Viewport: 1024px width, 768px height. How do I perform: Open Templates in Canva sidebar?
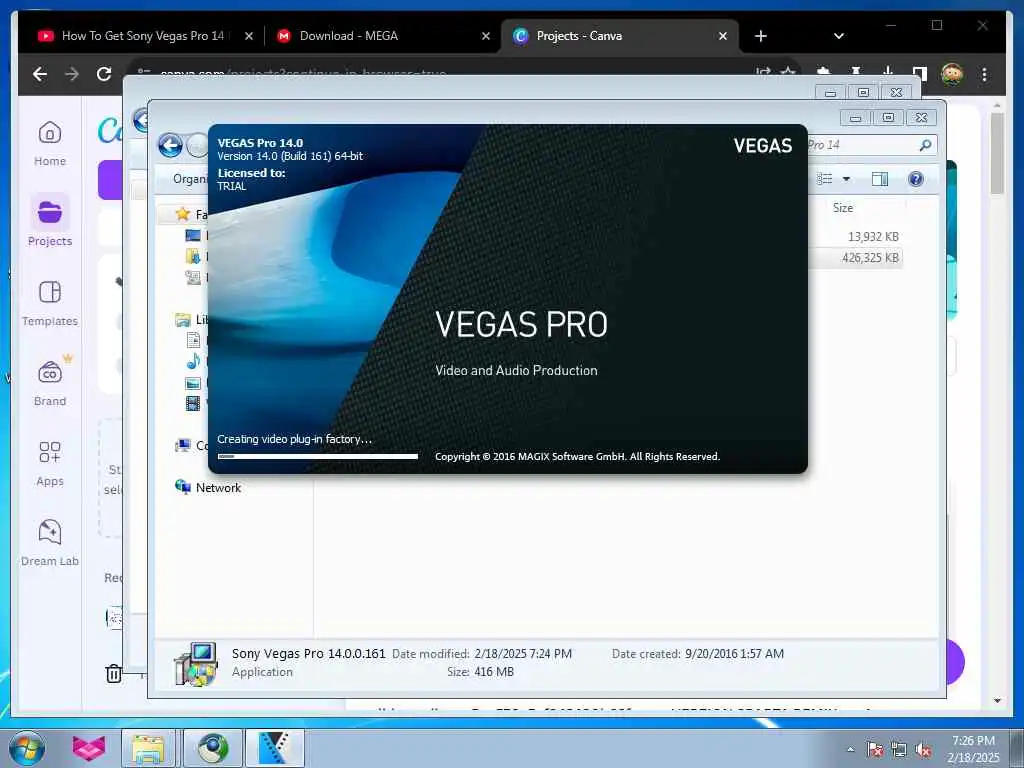click(50, 304)
